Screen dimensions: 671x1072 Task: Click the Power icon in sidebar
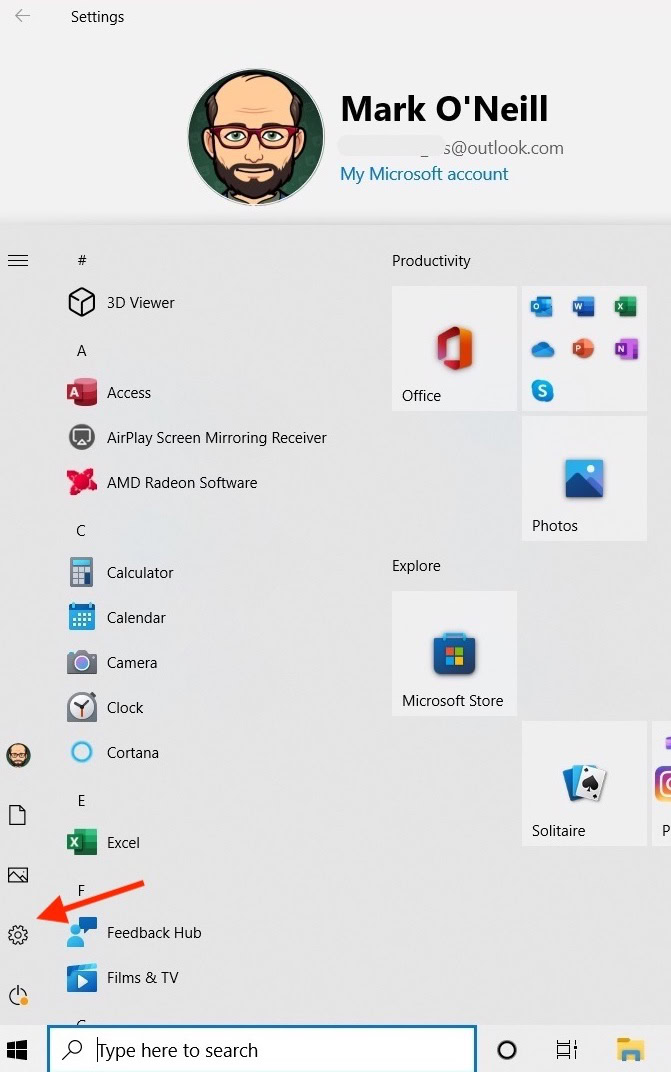[x=18, y=995]
